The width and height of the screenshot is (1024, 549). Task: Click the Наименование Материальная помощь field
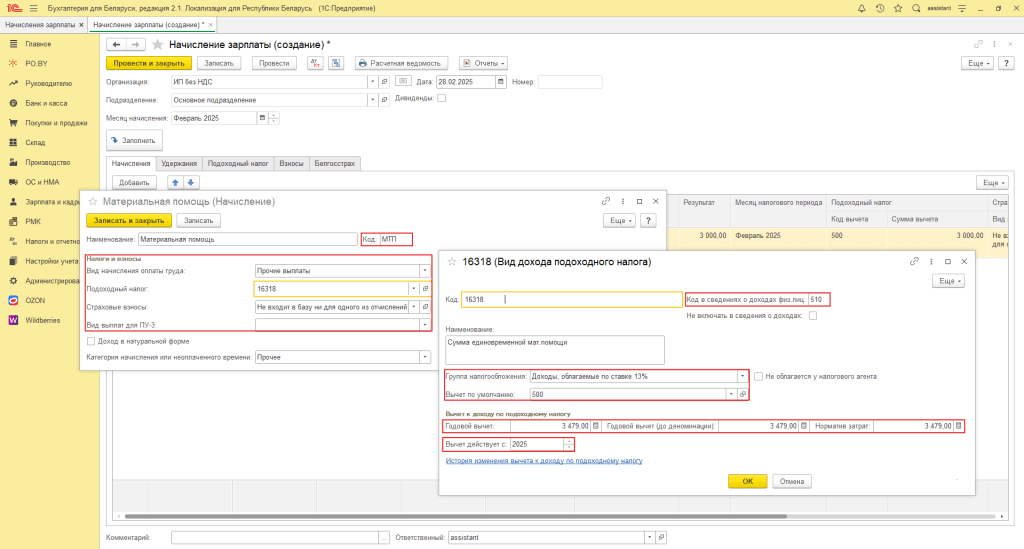[248, 239]
